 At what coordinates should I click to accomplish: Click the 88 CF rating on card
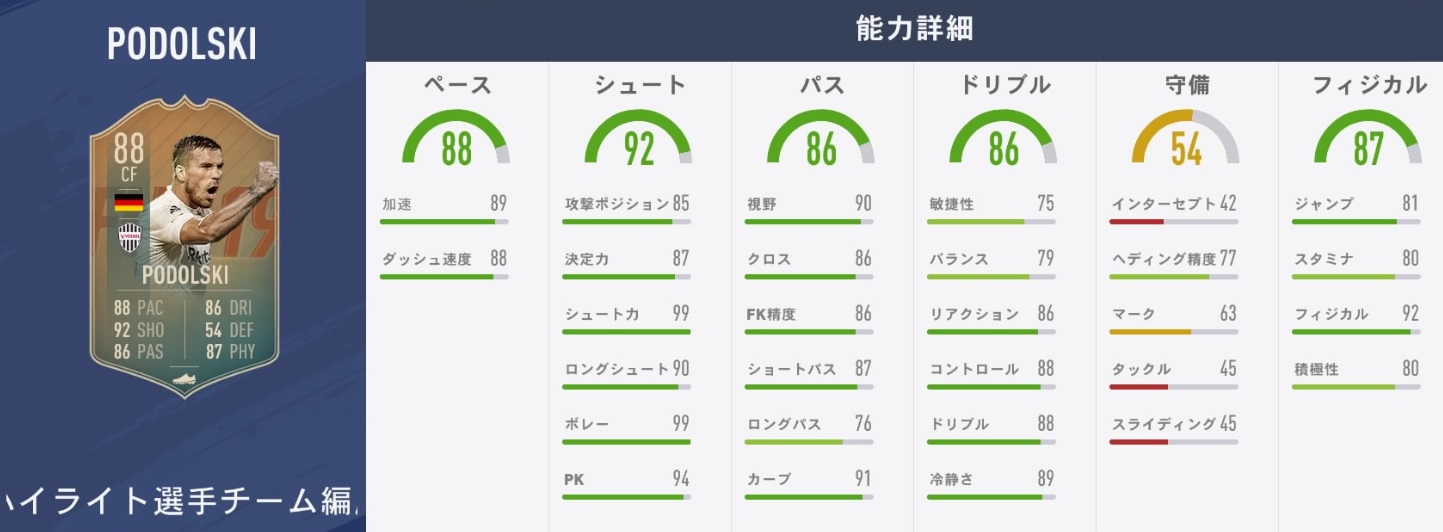(x=129, y=160)
